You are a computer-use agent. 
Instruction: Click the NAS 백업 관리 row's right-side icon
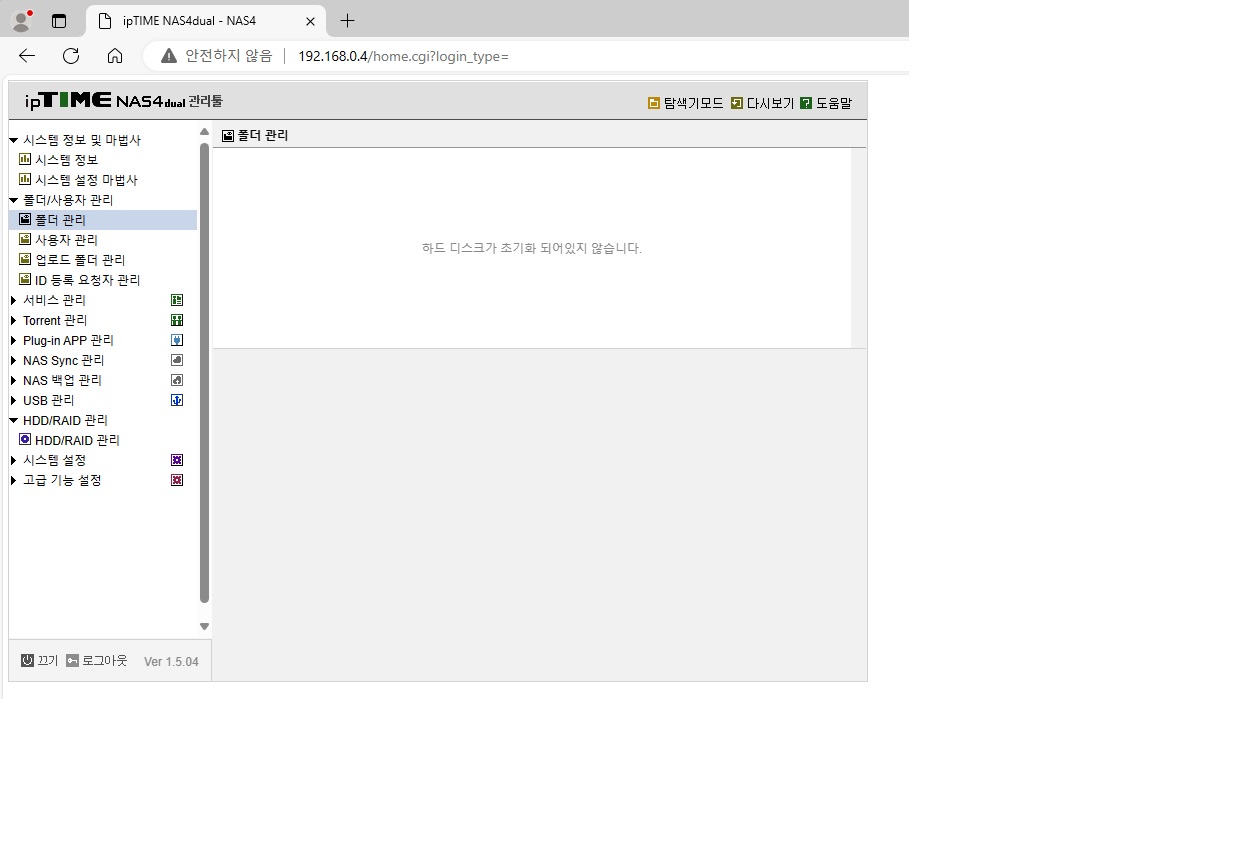[x=177, y=380]
